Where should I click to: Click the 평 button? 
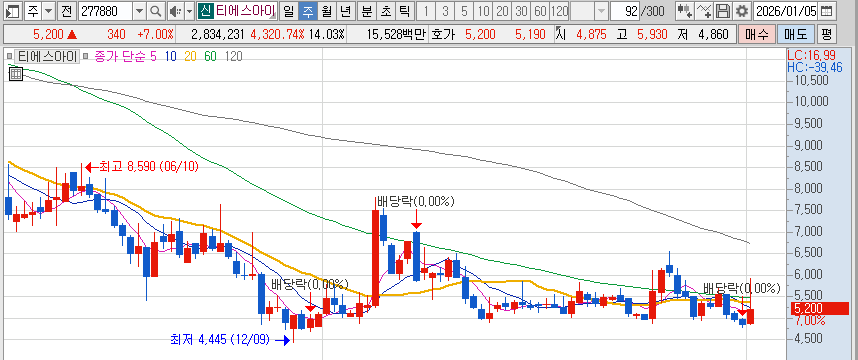coord(826,35)
